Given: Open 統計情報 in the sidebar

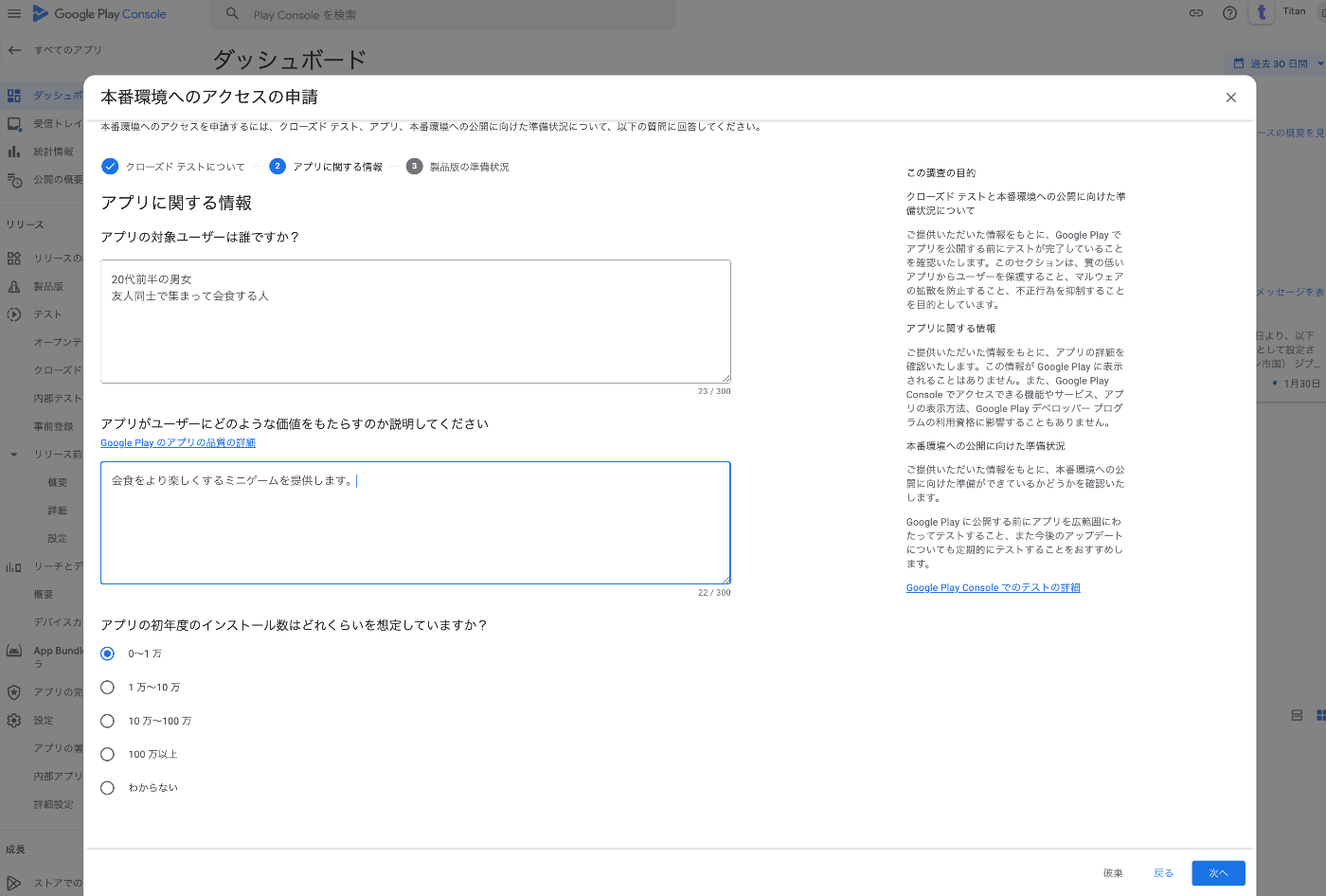Looking at the screenshot, I should pos(53,152).
